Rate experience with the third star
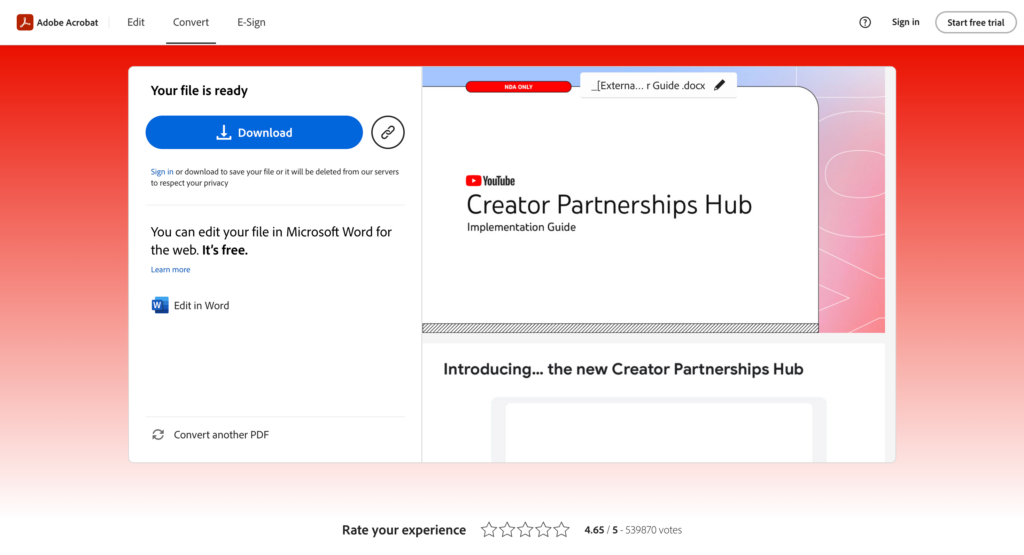Screen dimensions: 1024x555 click(525, 530)
